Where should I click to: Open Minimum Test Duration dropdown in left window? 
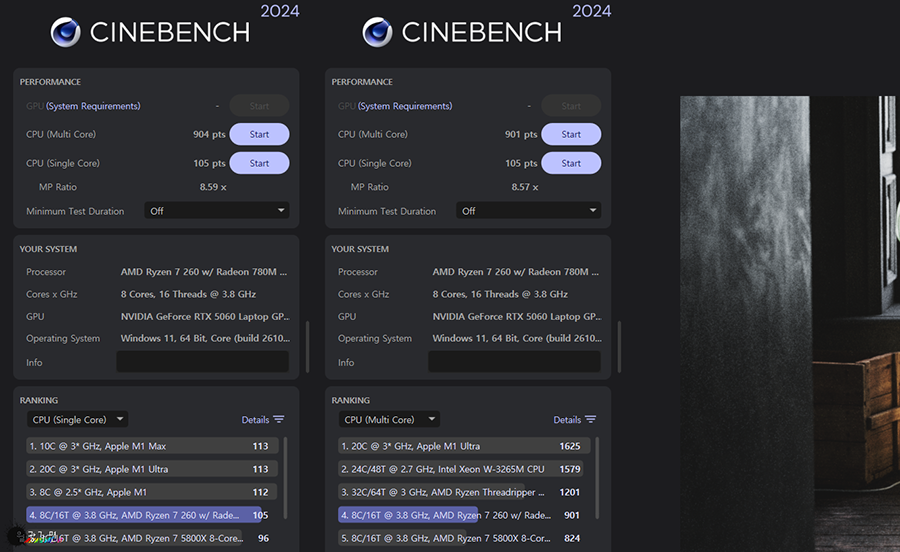[x=216, y=211]
